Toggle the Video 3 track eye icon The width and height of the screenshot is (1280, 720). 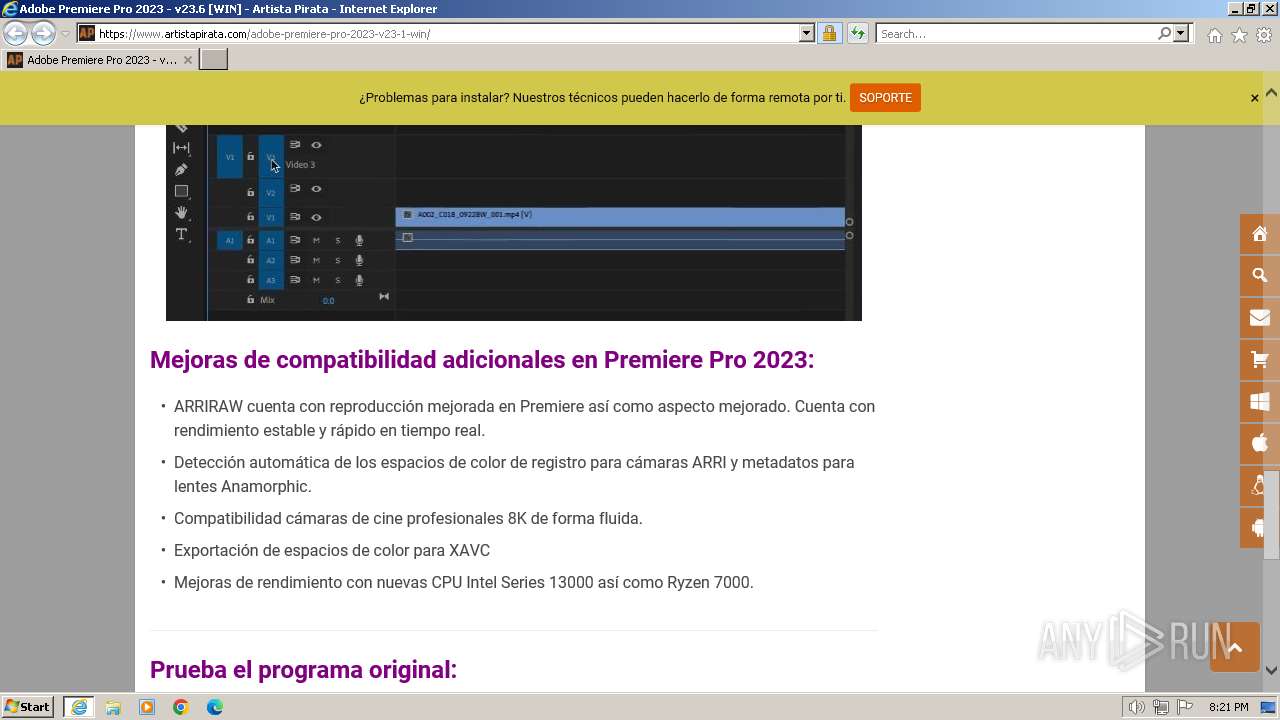(x=316, y=145)
